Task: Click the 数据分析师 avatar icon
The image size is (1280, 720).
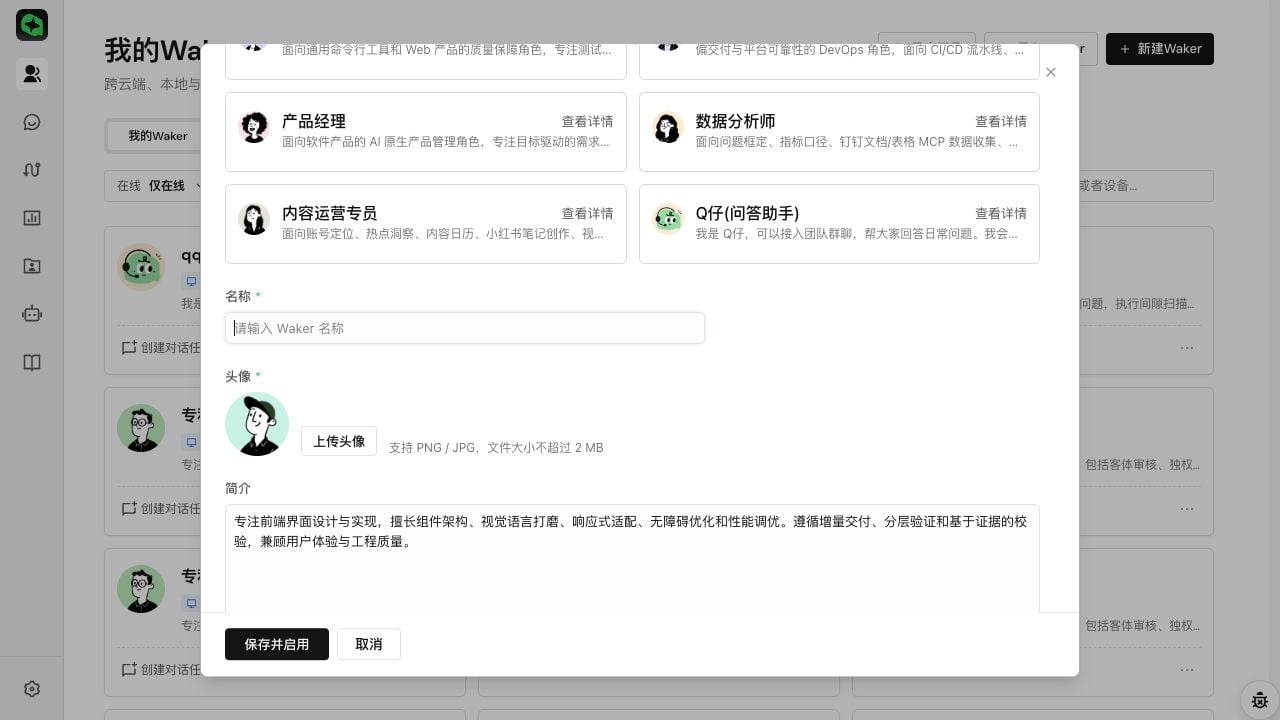Action: [x=667, y=127]
